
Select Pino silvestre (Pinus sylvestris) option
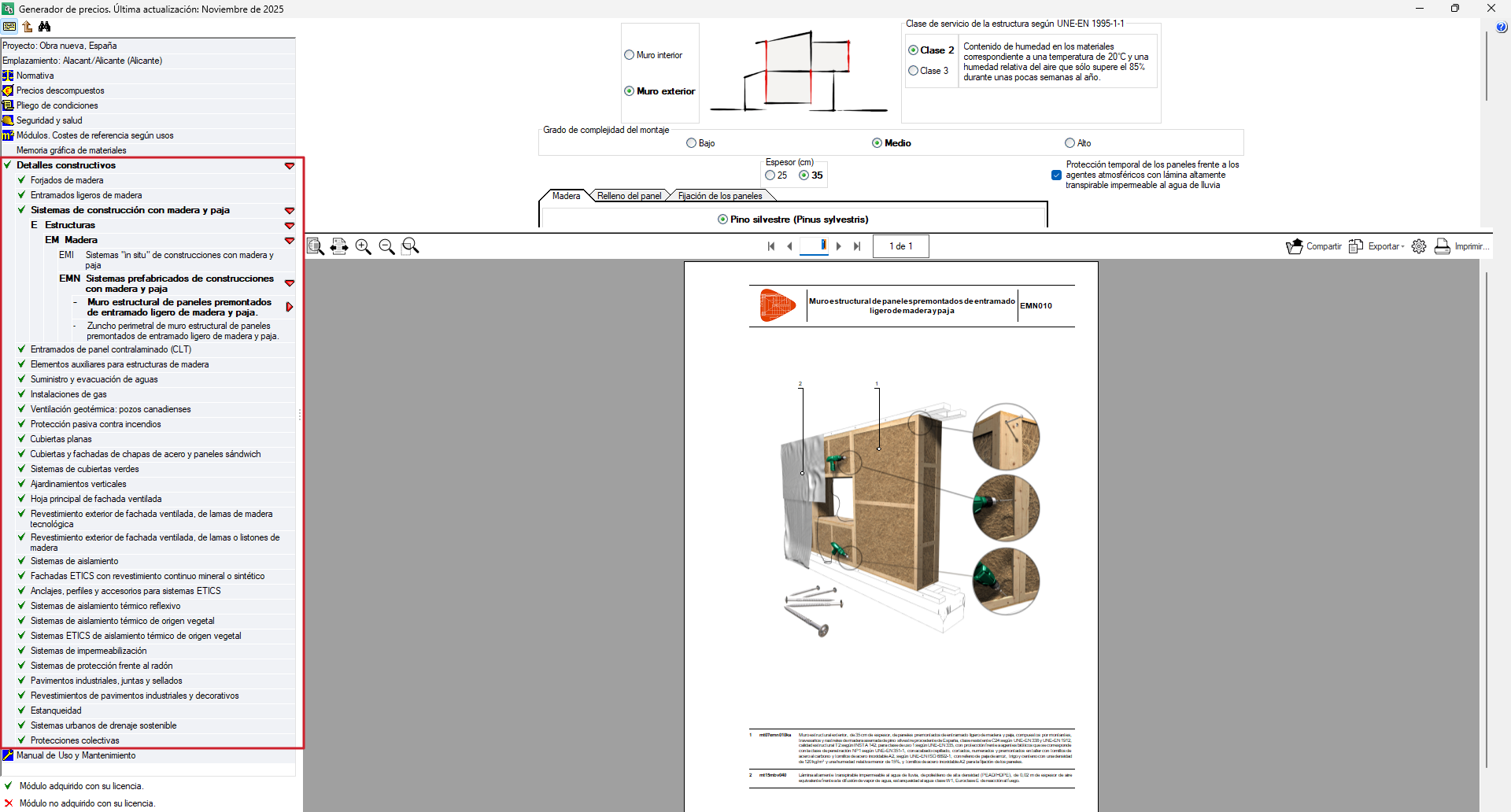click(x=723, y=220)
